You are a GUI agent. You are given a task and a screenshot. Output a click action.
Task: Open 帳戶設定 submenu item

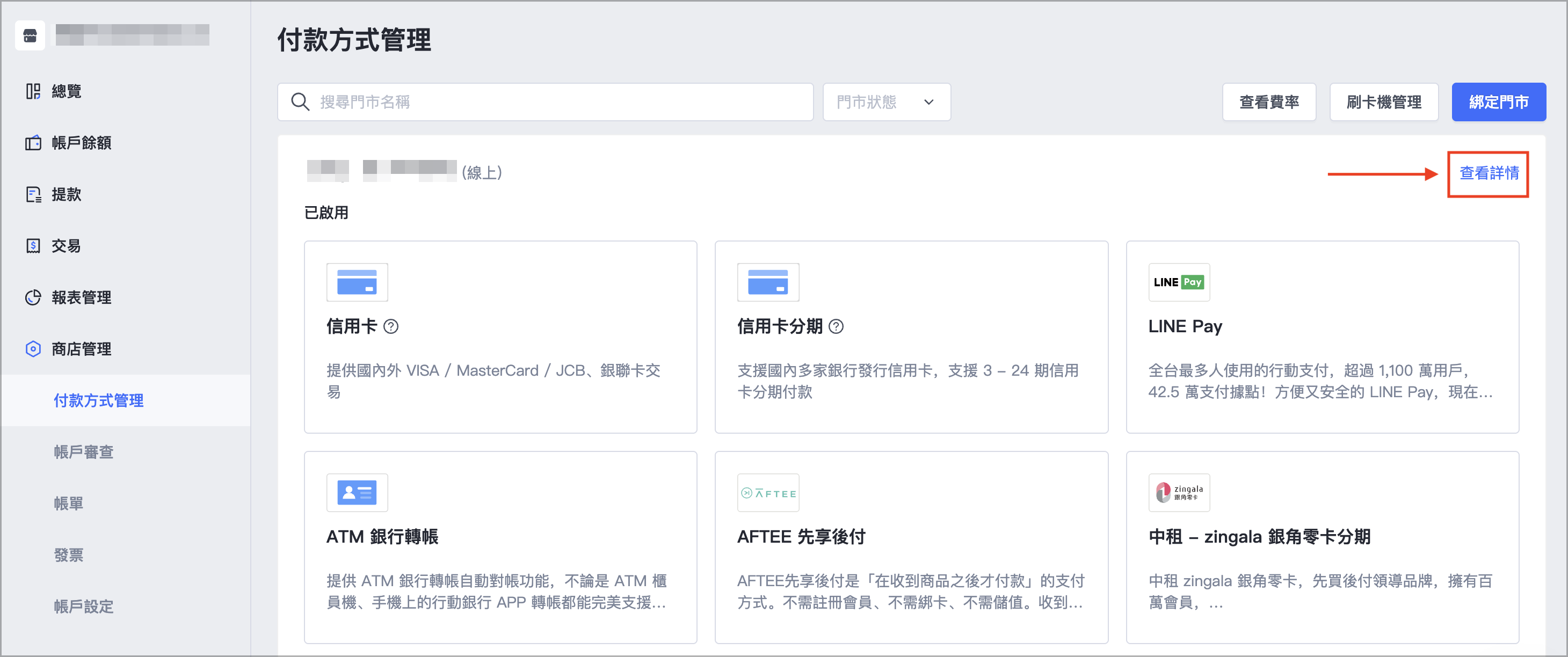[x=83, y=607]
